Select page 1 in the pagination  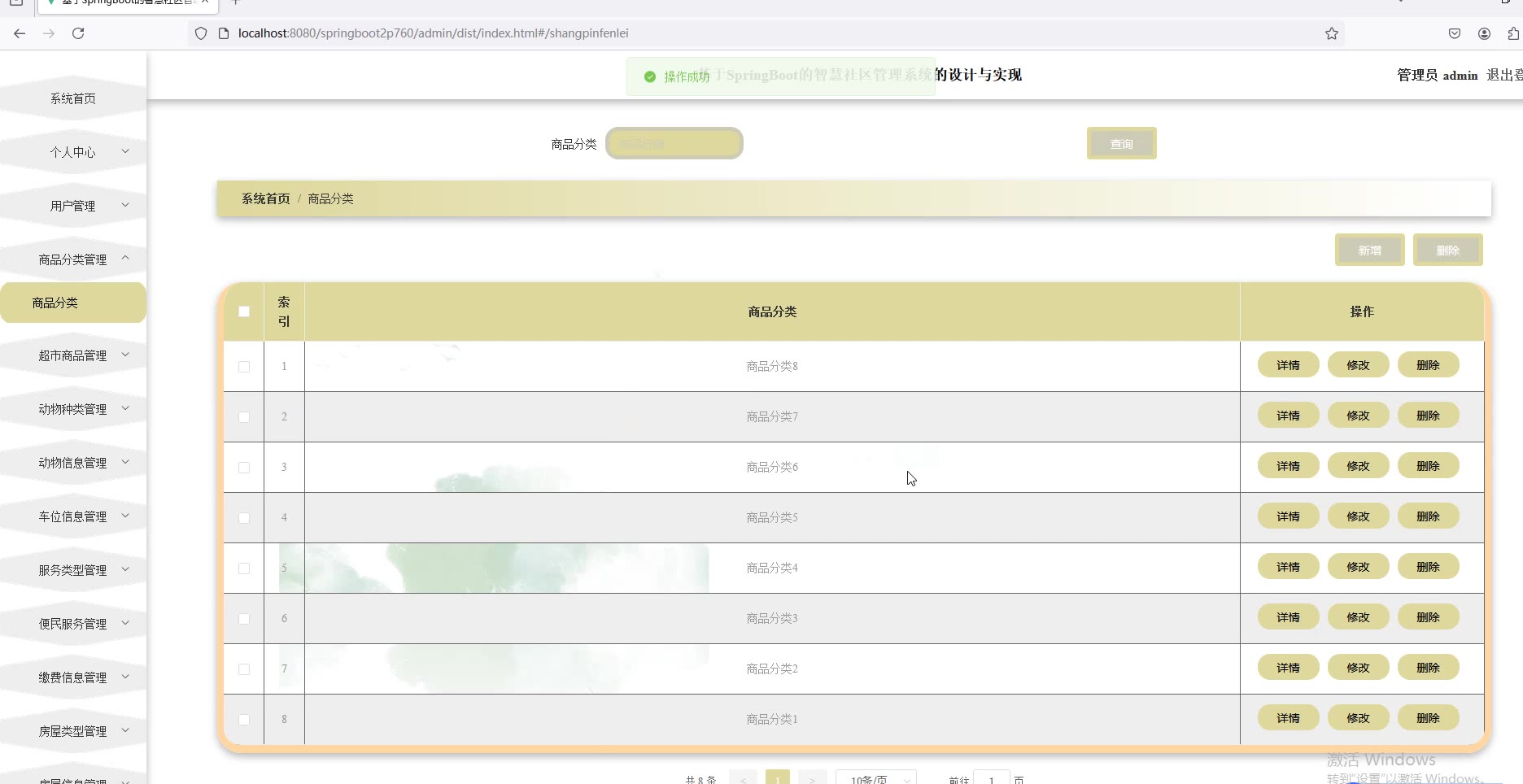778,778
